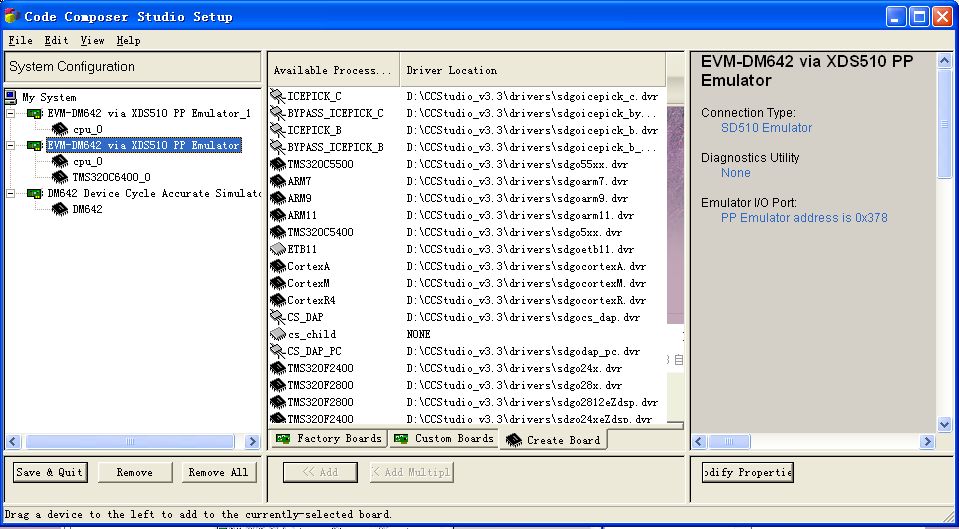This screenshot has width=959, height=529.
Task: Open the View menu
Action: pos(92,40)
